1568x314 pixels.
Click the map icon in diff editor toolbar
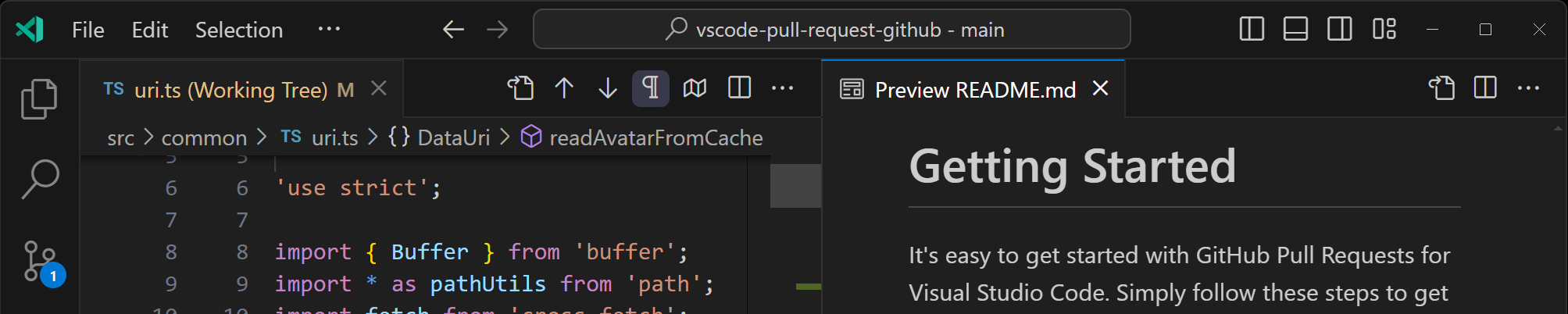point(695,88)
